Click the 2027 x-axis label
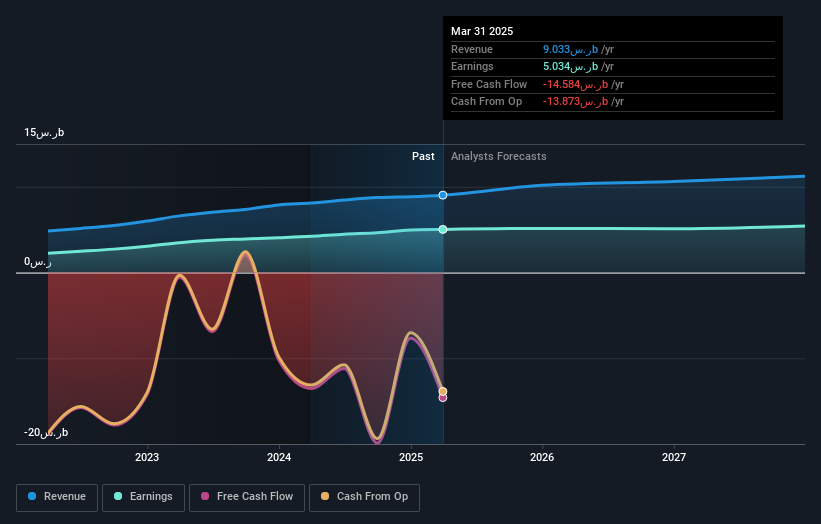The image size is (821, 524). tap(674, 458)
